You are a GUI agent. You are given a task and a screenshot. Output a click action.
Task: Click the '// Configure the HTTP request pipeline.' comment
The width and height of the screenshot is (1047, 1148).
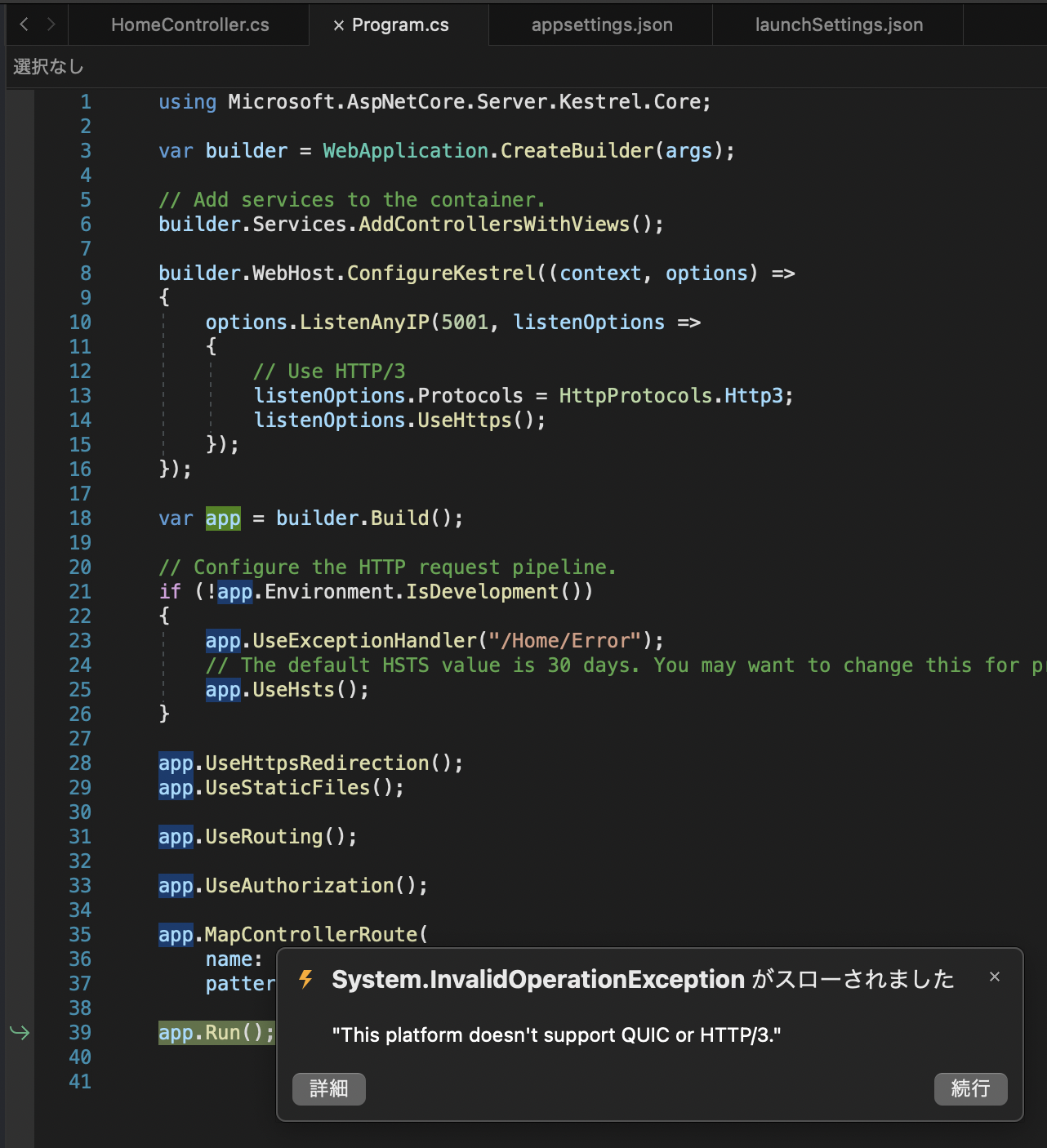point(388,567)
